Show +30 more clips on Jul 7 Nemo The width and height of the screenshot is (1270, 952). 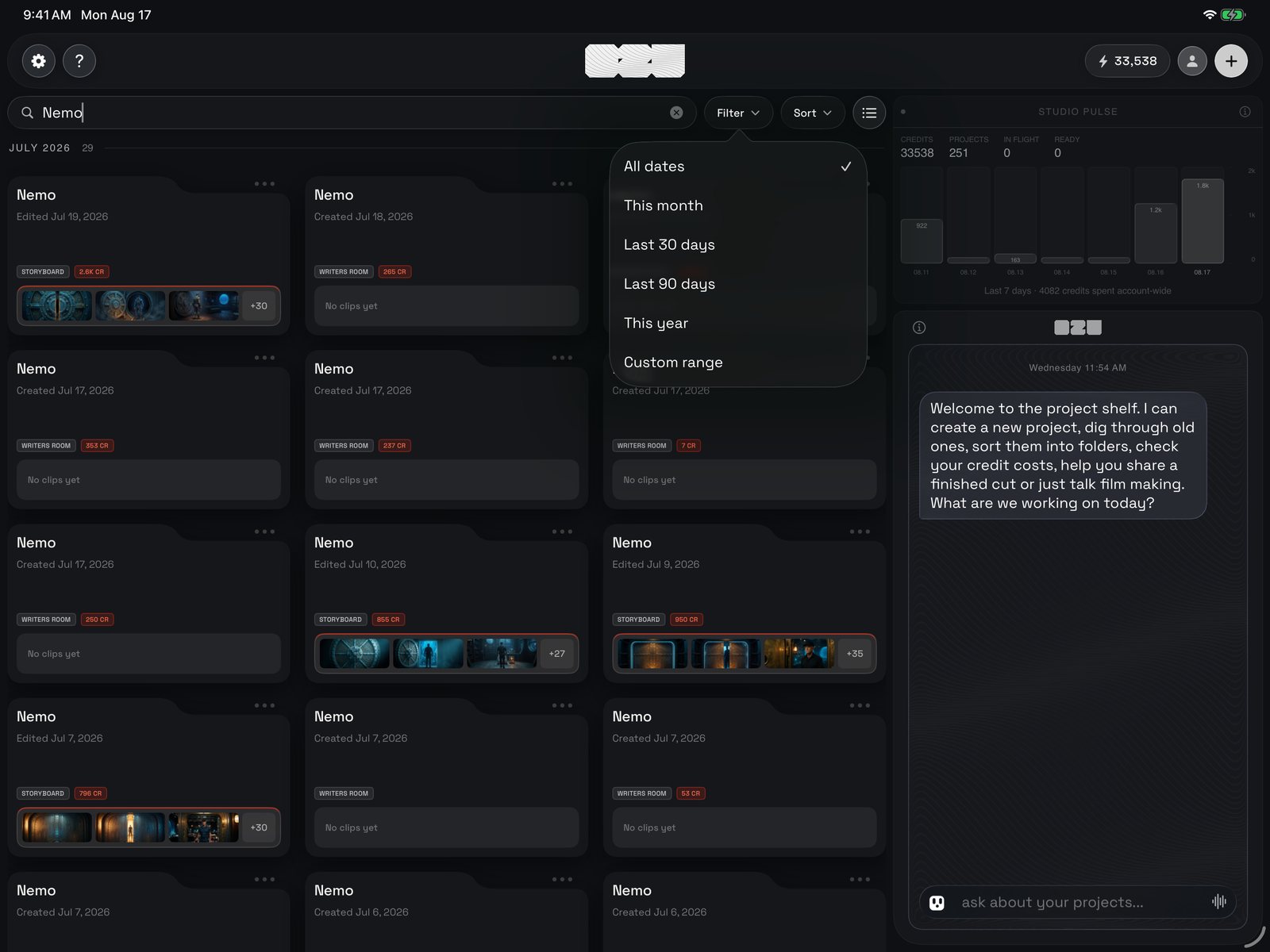(259, 827)
